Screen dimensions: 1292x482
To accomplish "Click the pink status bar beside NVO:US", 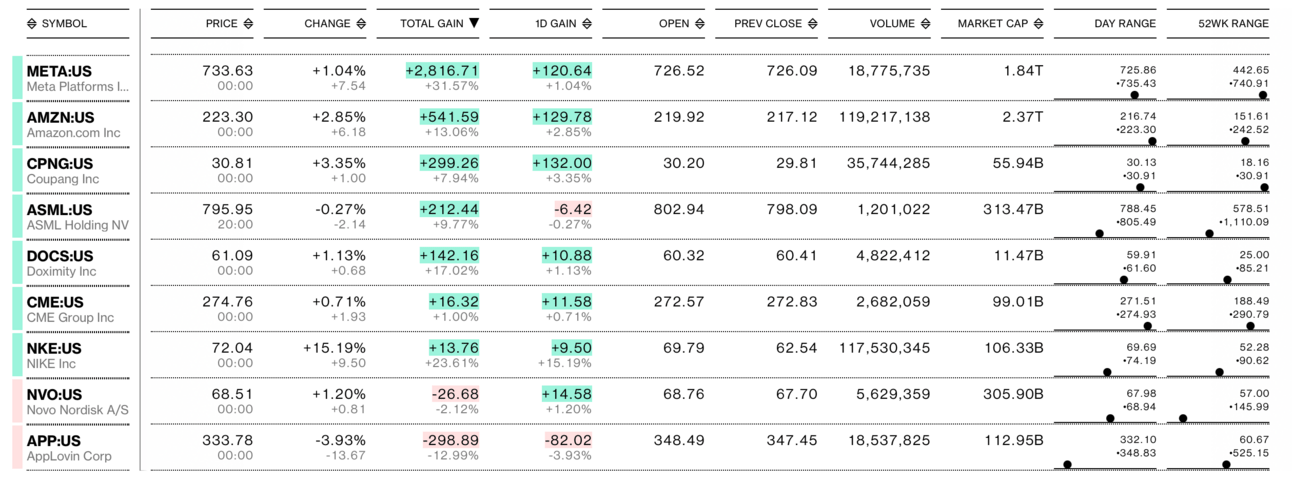I will (17, 400).
